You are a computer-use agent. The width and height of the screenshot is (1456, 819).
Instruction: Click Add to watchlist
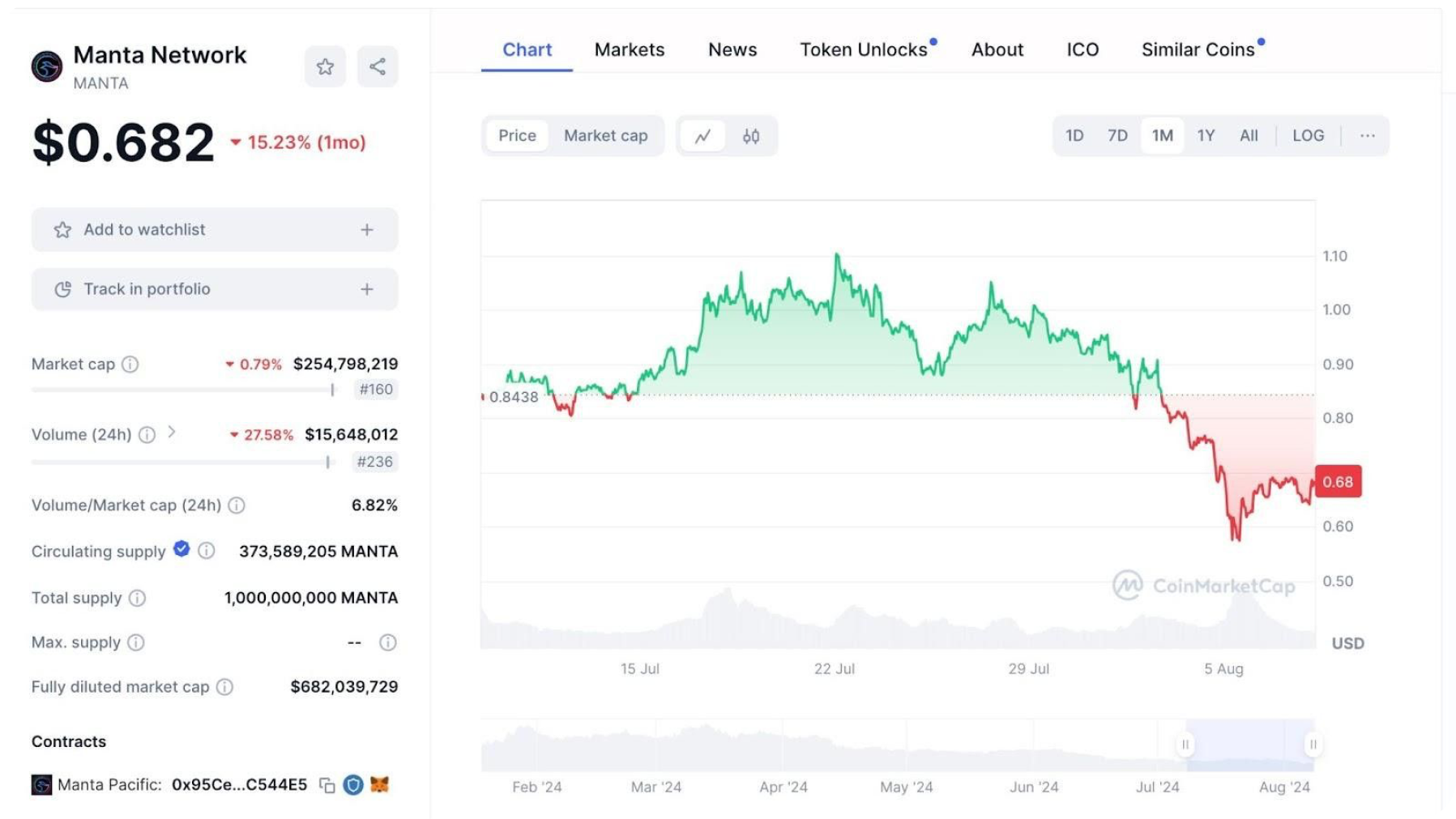[214, 229]
